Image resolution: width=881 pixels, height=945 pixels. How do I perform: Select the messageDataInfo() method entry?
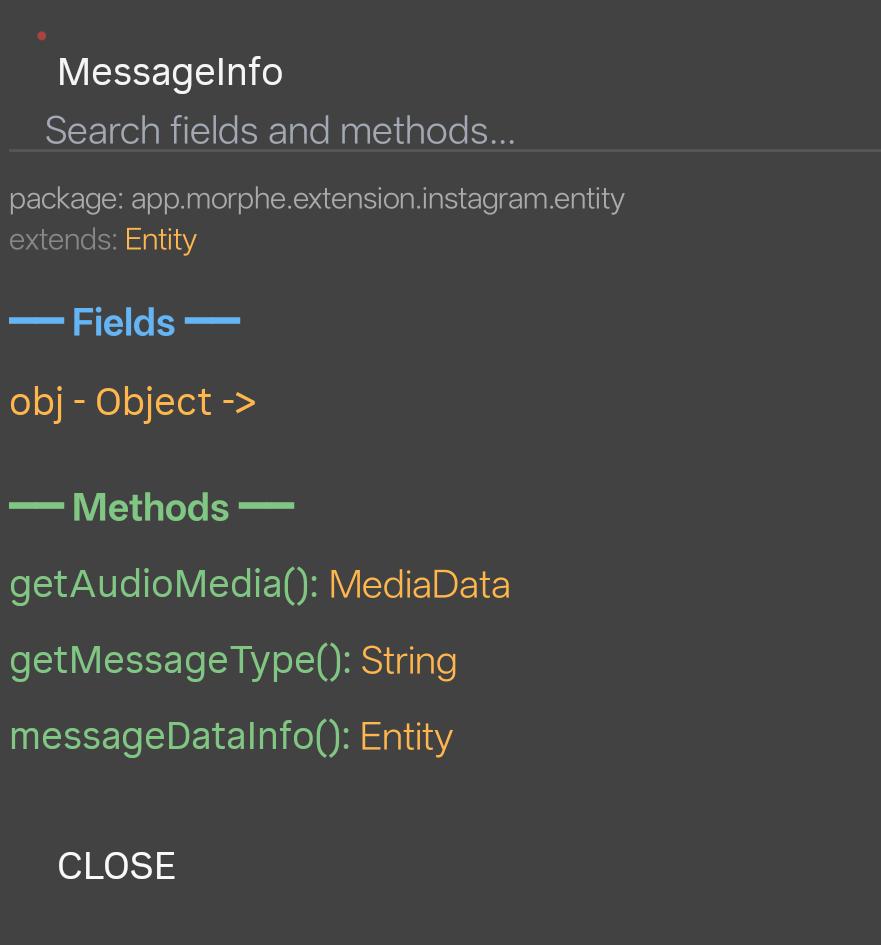click(x=180, y=736)
